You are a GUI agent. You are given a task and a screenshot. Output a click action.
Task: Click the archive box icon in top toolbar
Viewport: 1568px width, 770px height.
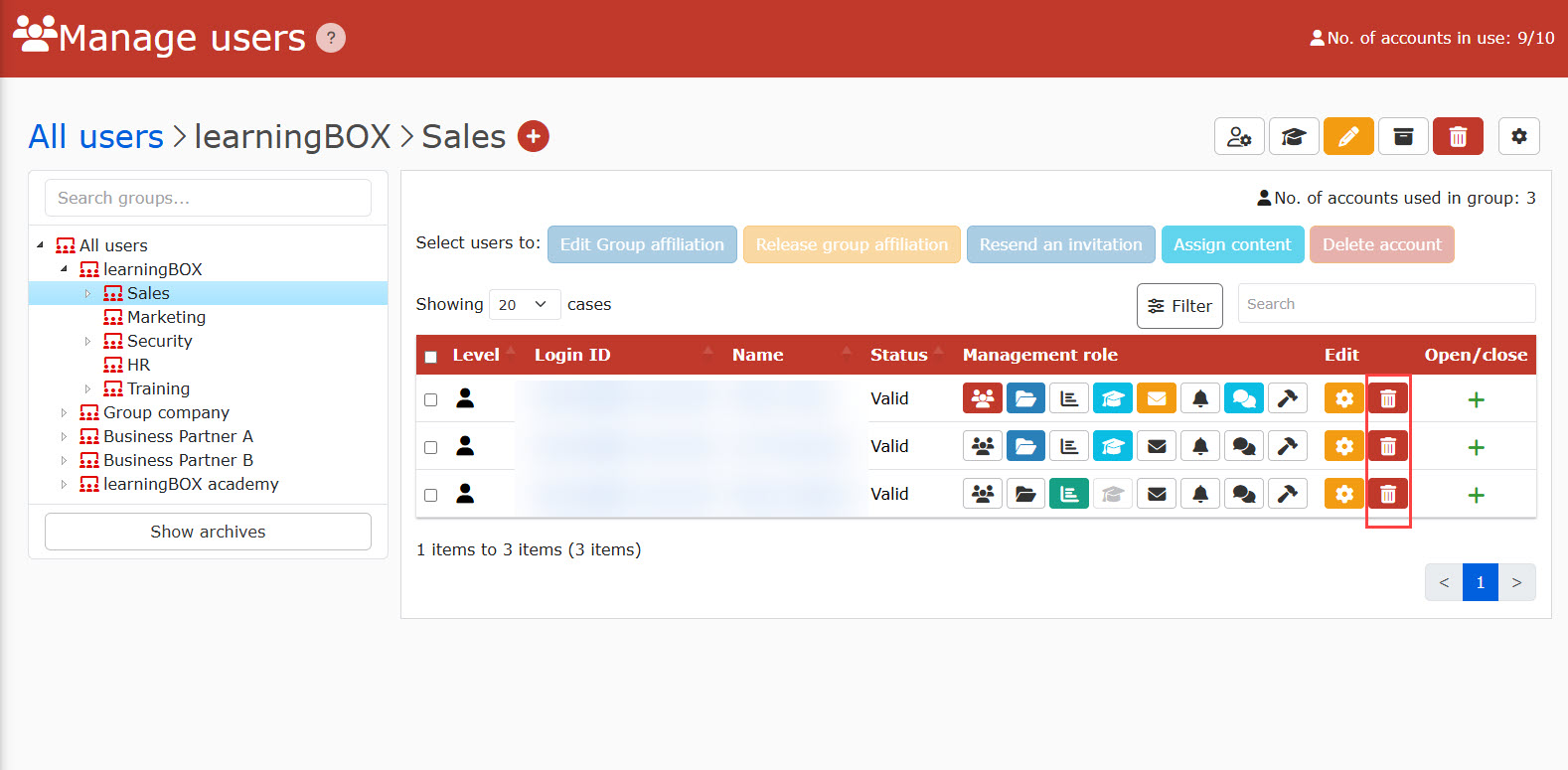[1402, 136]
